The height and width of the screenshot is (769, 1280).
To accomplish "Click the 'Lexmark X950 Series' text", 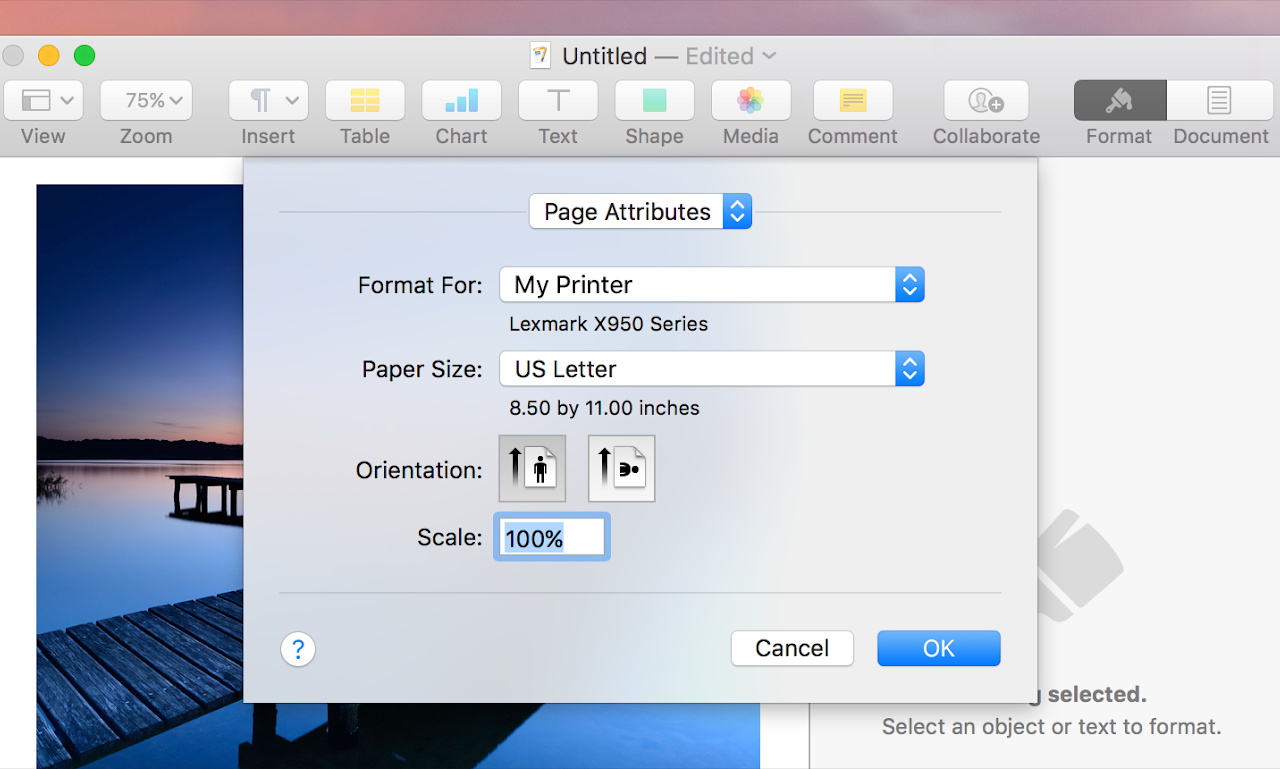I will pyautogui.click(x=608, y=324).
